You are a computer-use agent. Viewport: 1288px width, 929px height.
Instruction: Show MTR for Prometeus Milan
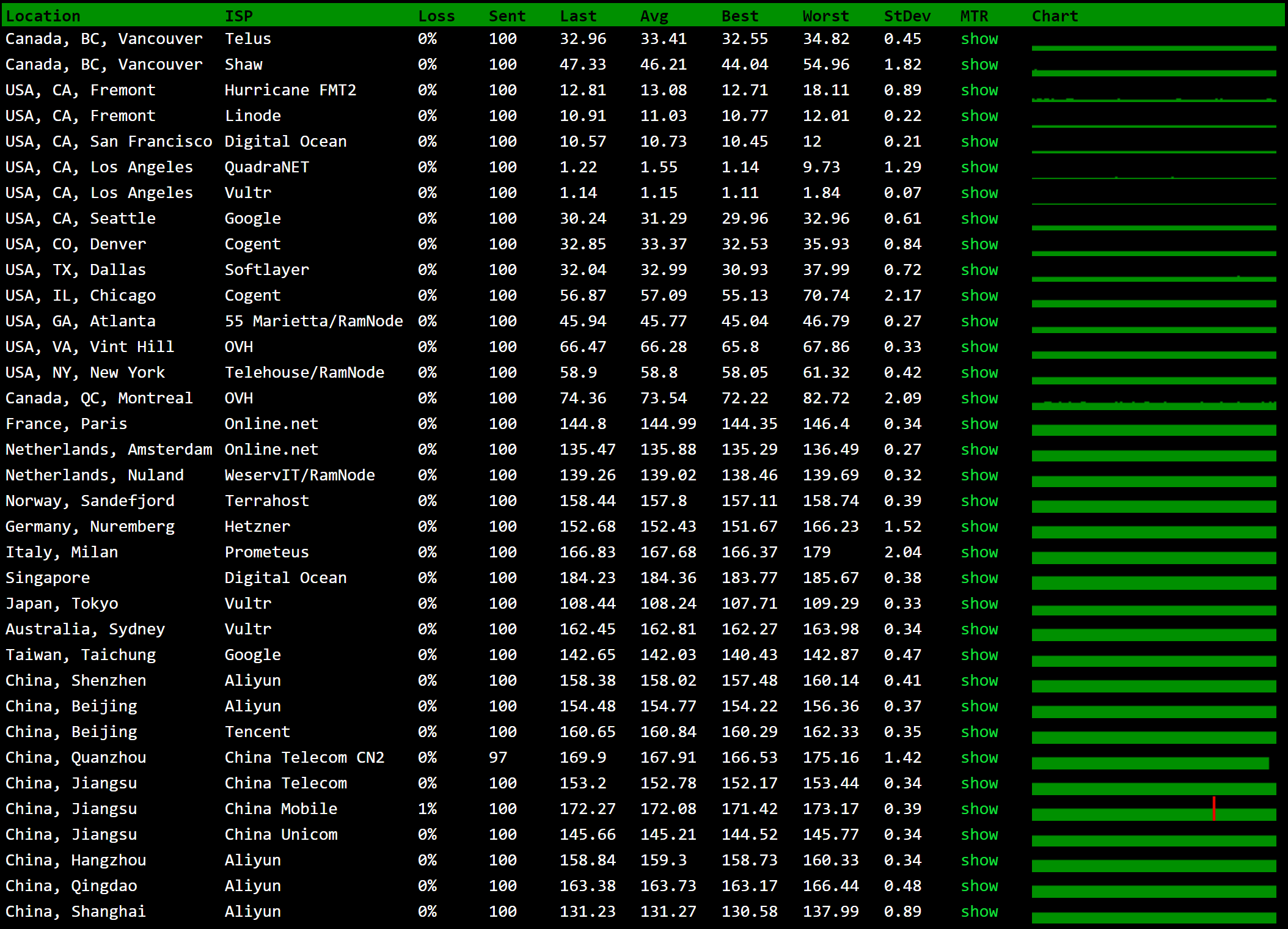[x=979, y=553]
